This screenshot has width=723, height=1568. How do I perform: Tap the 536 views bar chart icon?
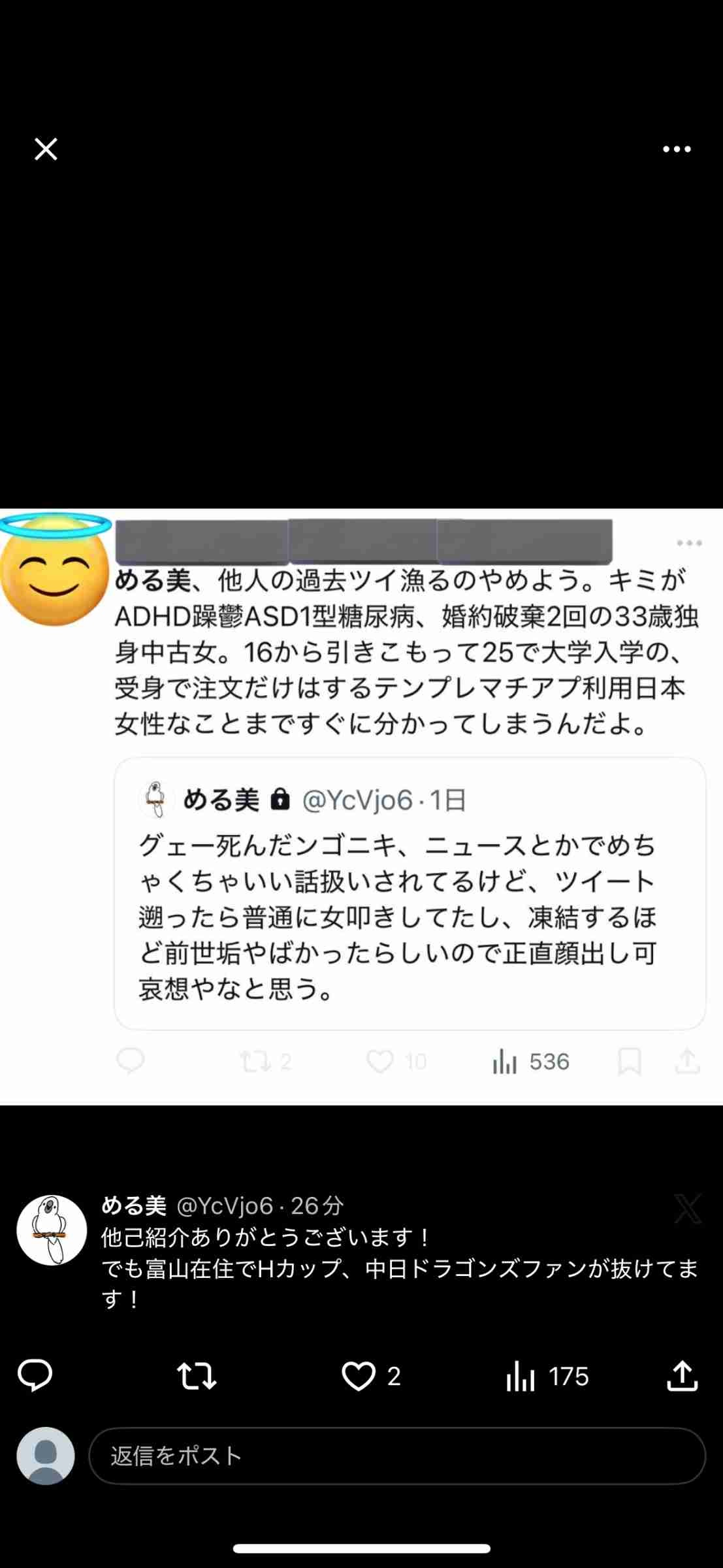(531, 1062)
